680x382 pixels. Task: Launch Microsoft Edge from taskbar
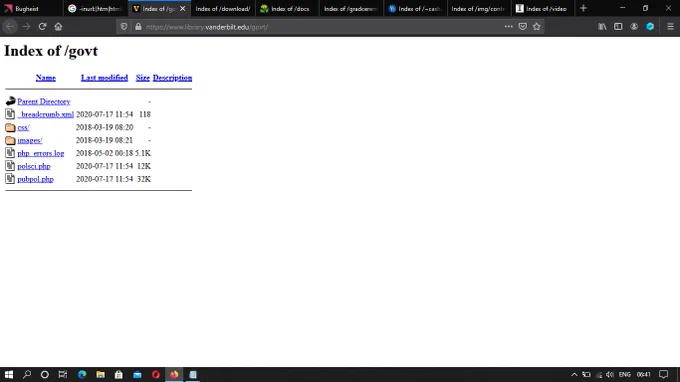coord(82,374)
